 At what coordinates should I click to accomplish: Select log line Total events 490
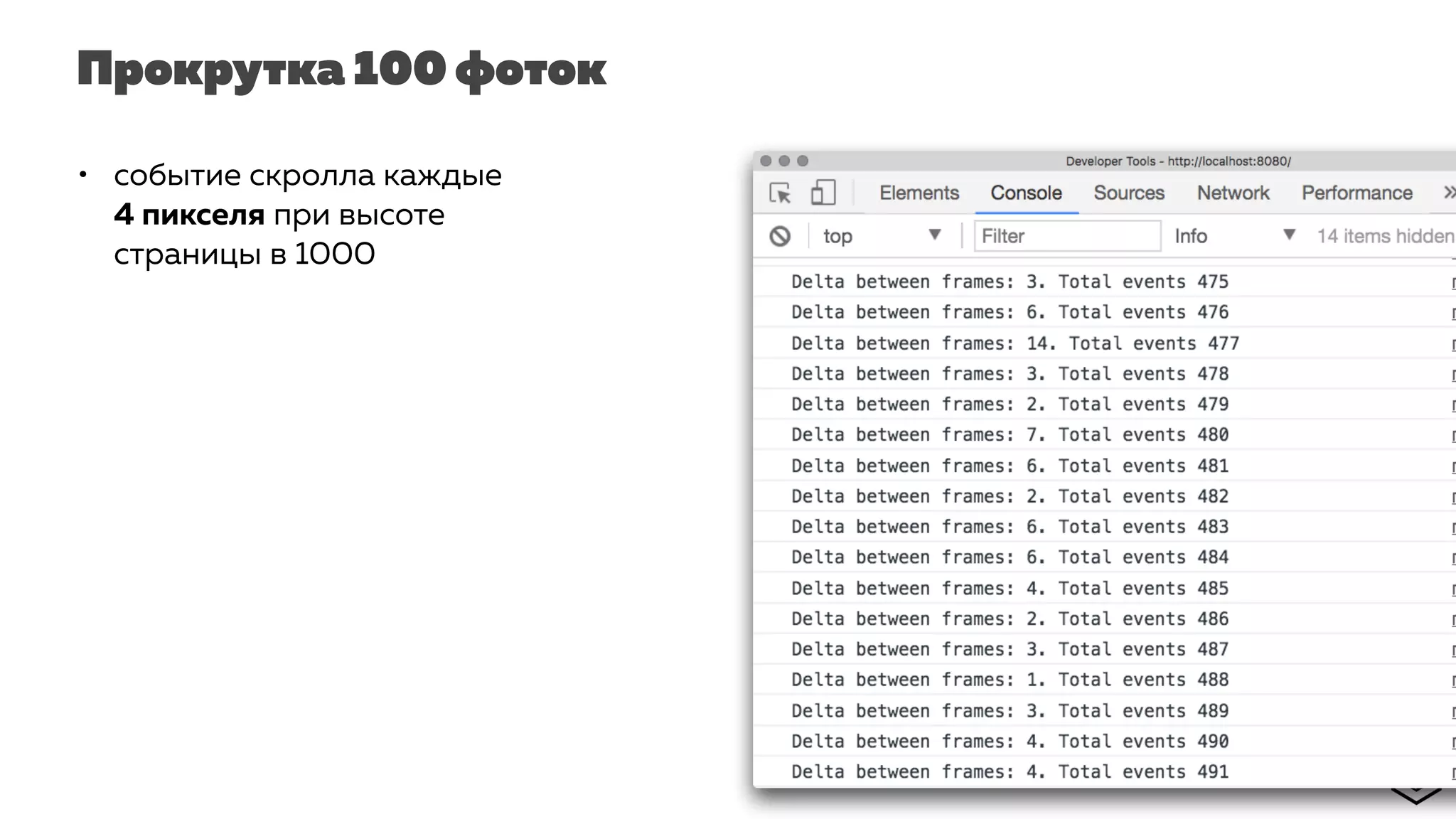click(x=1104, y=742)
